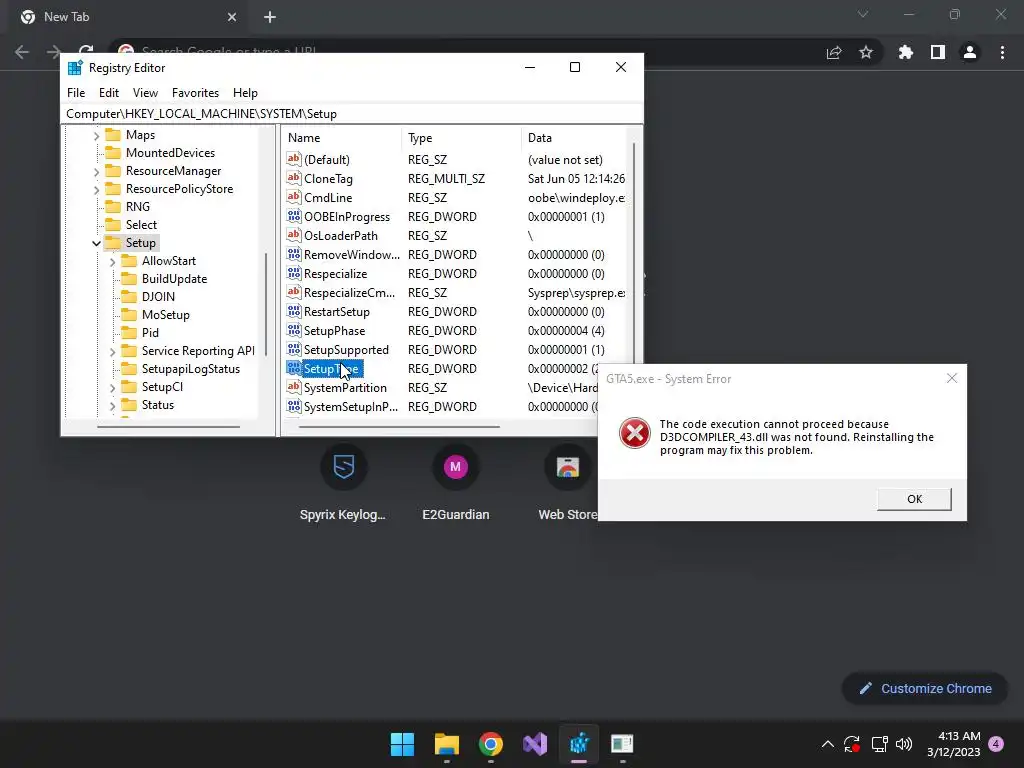1024x768 pixels.
Task: Select the SetupapiLogStatus folder icon
Action: pos(129,368)
